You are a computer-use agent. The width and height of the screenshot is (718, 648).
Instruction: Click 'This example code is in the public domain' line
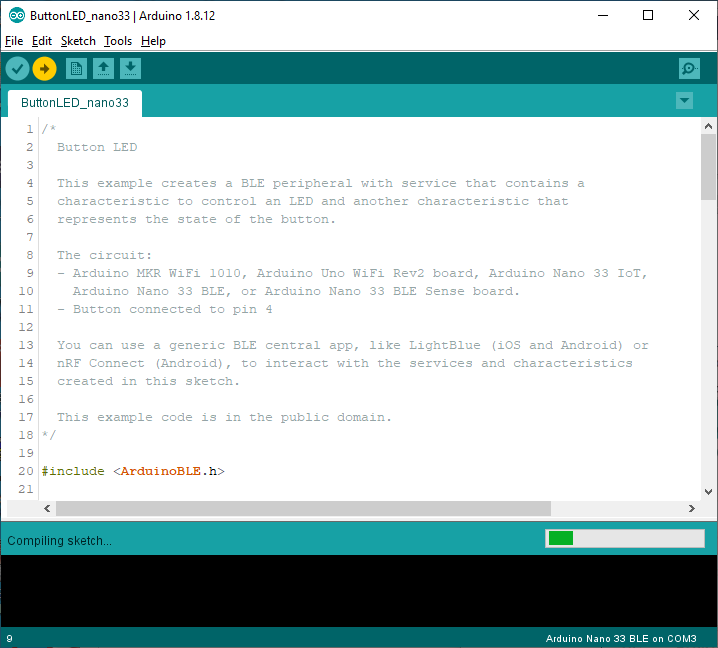tap(224, 417)
